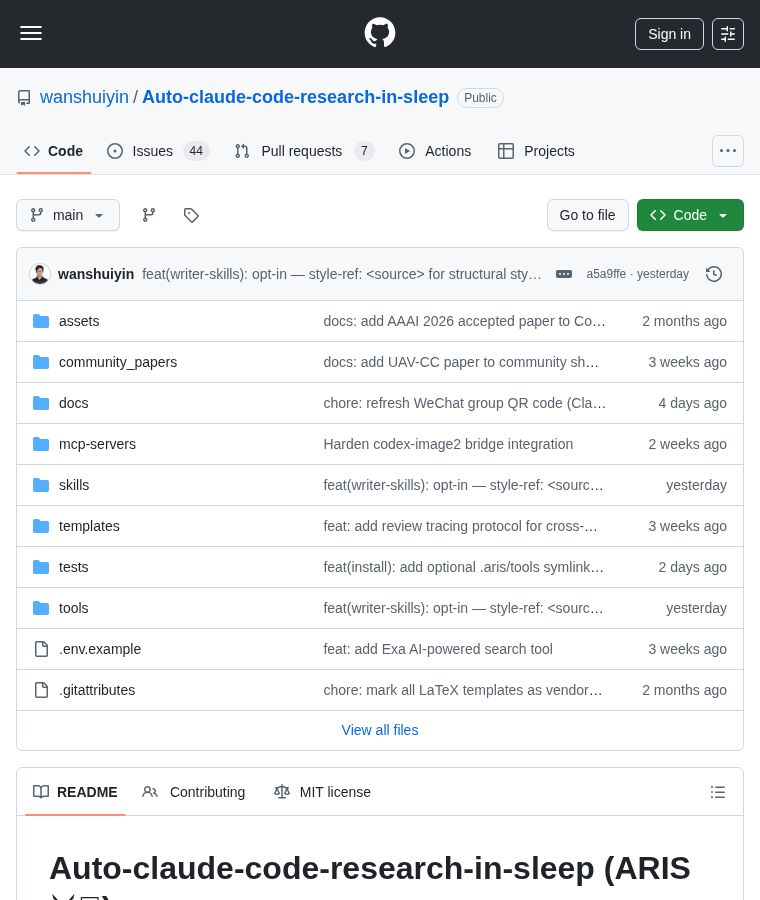This screenshot has width=760, height=900.
Task: View branches via the branch icon
Action: pos(149,215)
